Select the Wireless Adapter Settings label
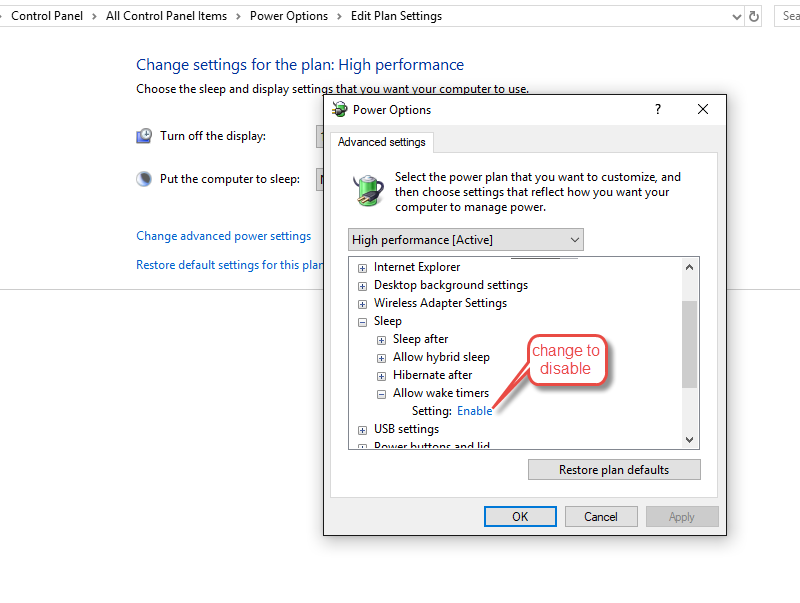This screenshot has width=800, height=603. click(440, 303)
